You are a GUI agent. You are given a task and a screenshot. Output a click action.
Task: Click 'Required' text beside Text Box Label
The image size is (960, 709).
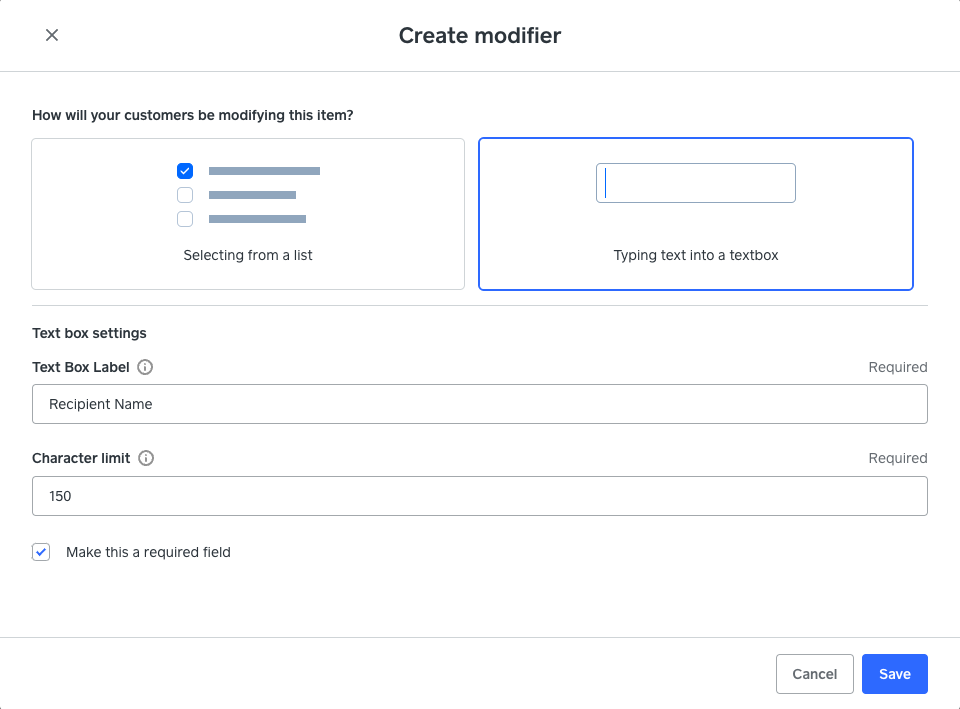897,367
